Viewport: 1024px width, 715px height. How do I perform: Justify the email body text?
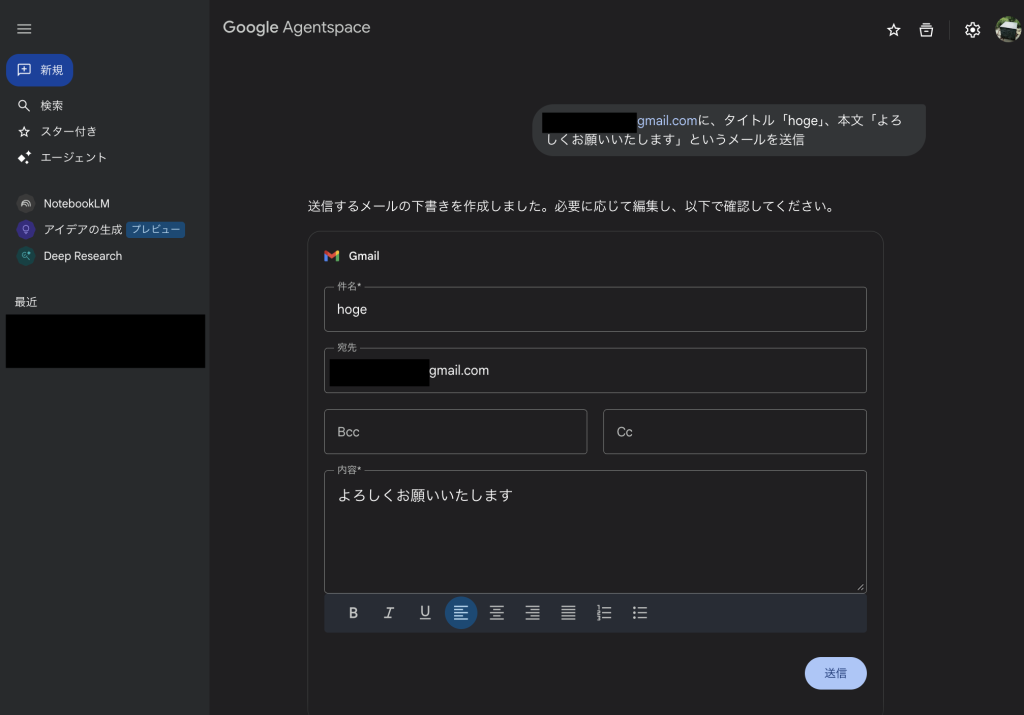(568, 613)
